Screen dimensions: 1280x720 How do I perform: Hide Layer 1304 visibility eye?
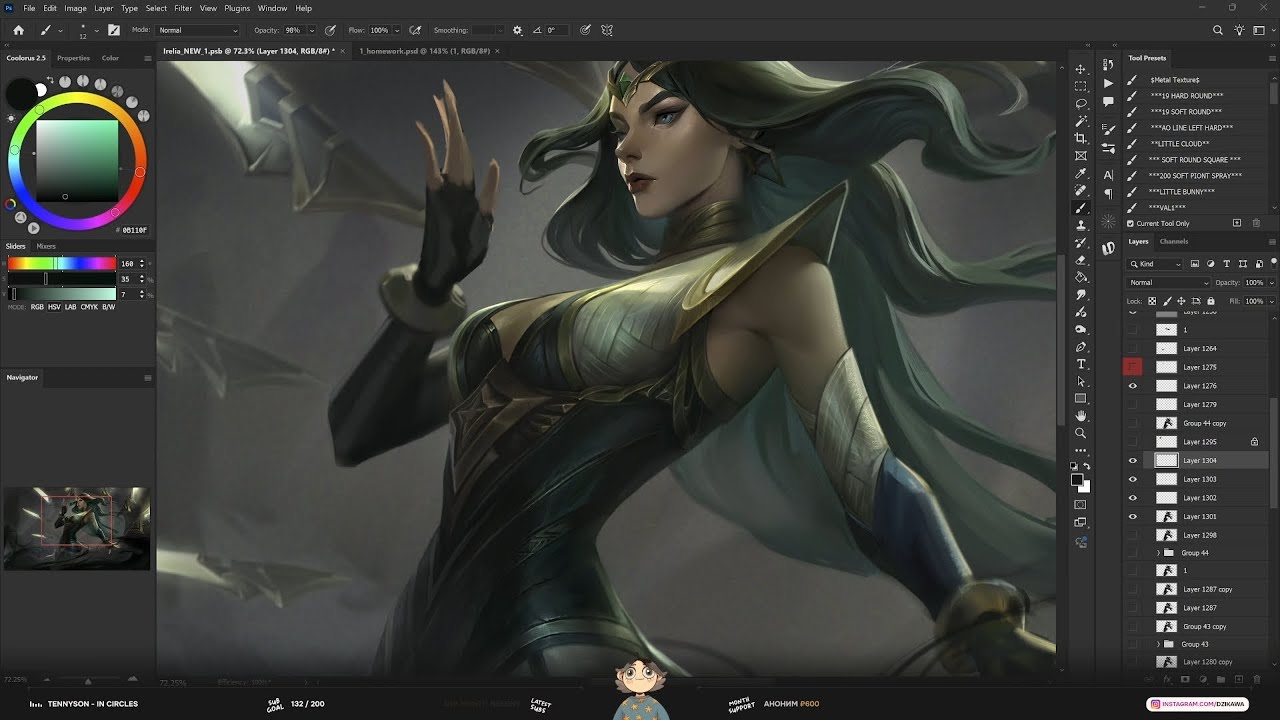point(1133,461)
